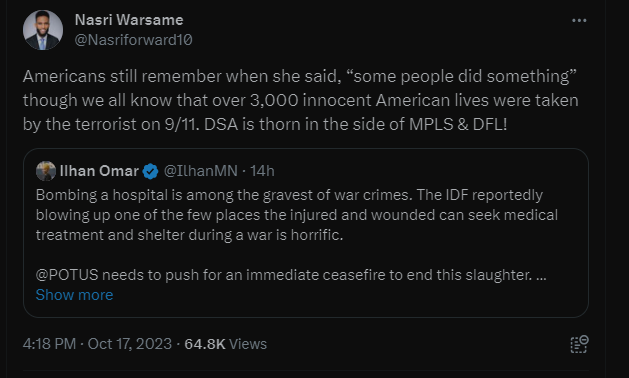Open the three-dot more options menu
Viewport: 629px width, 378px height.
coord(579,20)
